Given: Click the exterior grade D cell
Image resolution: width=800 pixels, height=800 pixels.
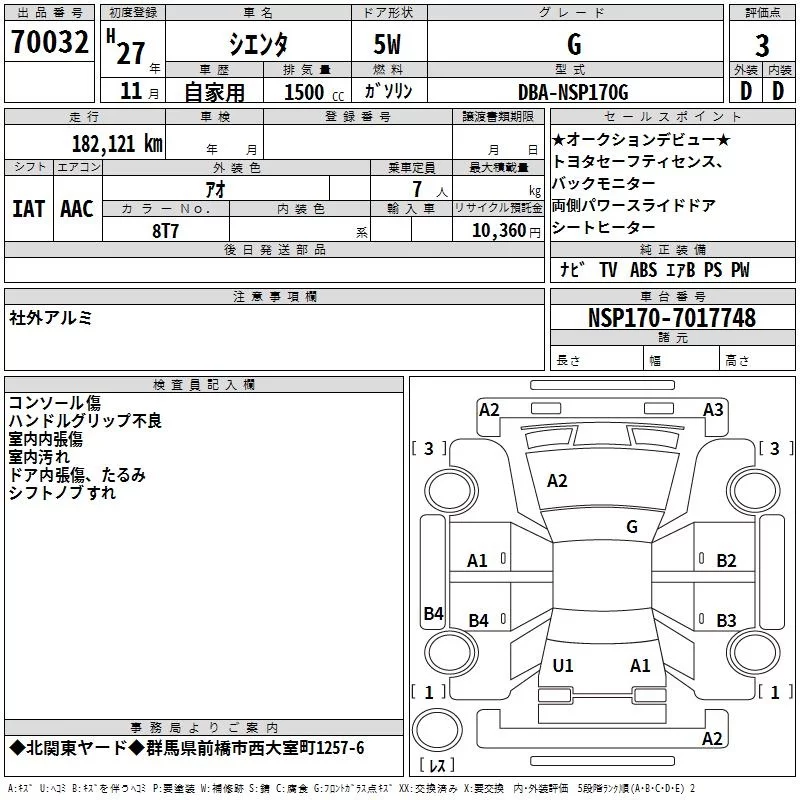Looking at the screenshot, I should click(746, 91).
